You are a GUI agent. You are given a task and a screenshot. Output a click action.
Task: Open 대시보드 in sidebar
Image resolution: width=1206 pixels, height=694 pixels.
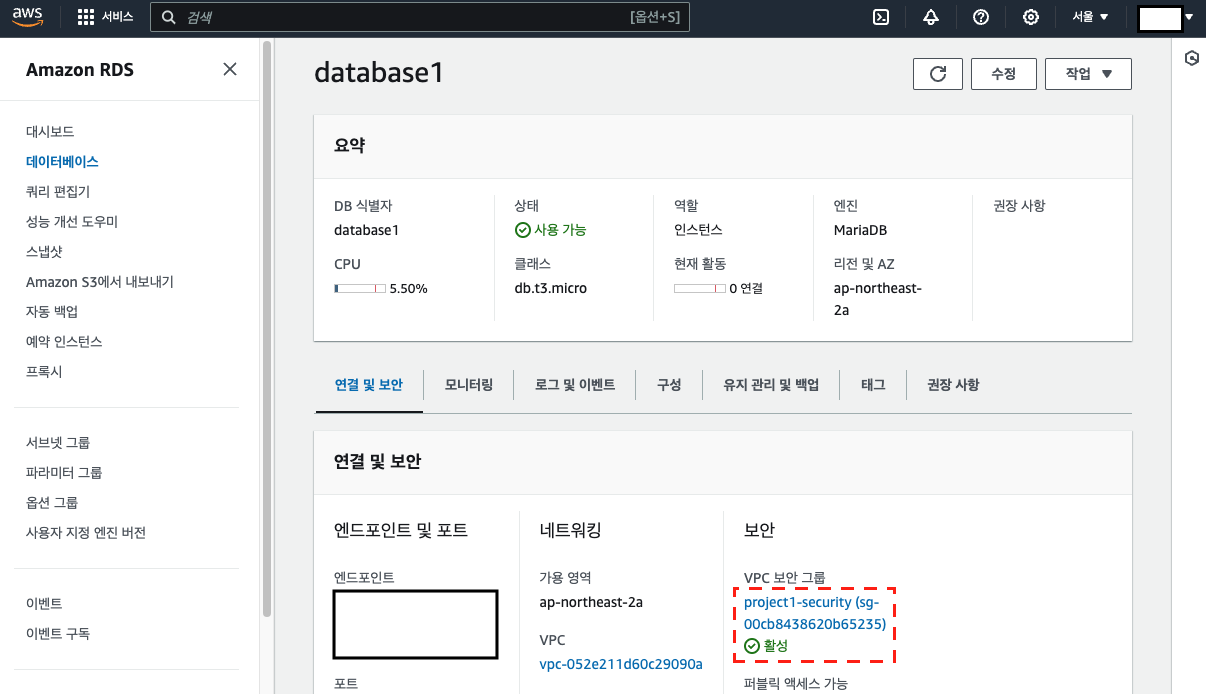point(50,131)
